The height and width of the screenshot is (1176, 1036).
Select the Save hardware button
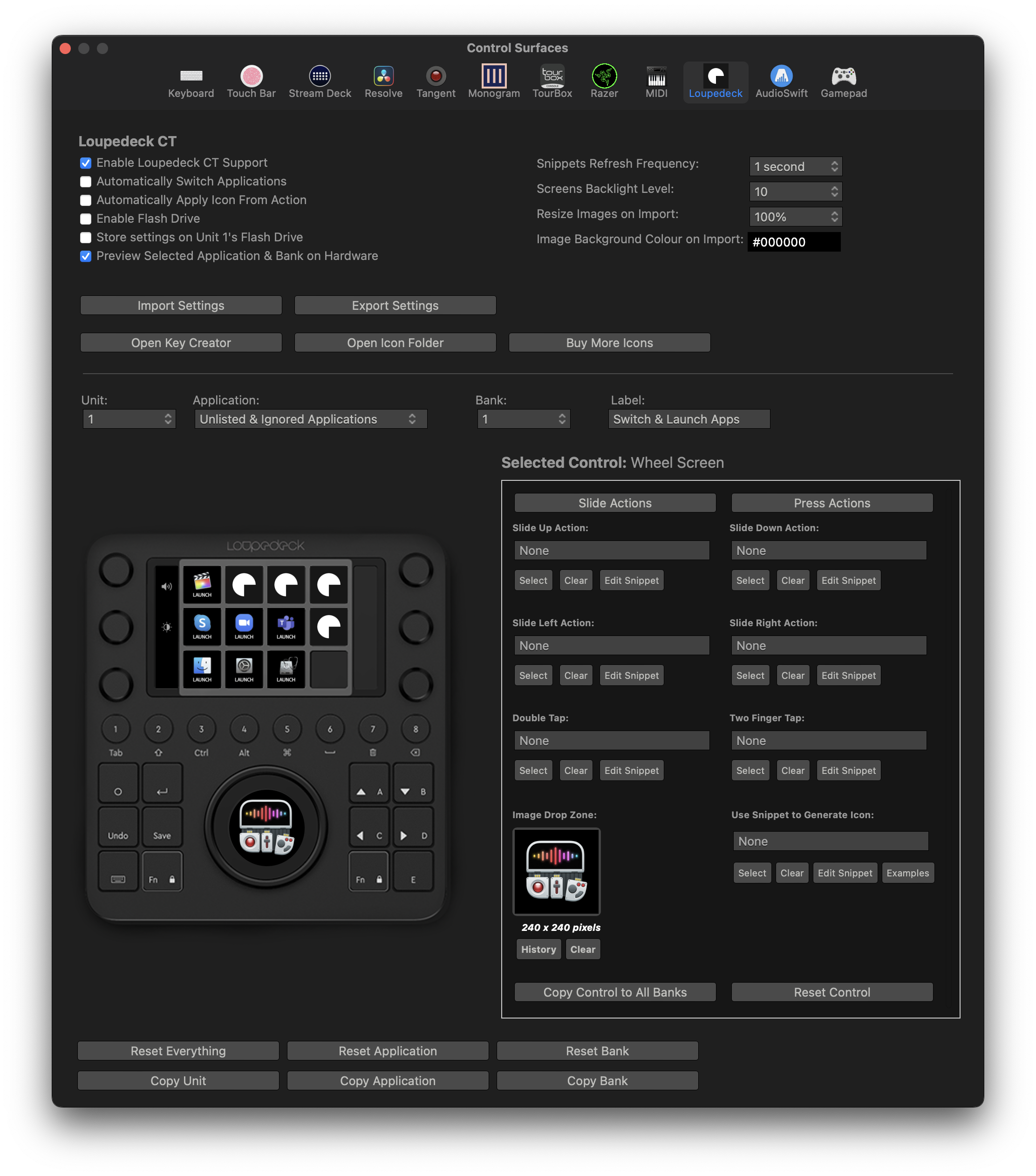(162, 827)
